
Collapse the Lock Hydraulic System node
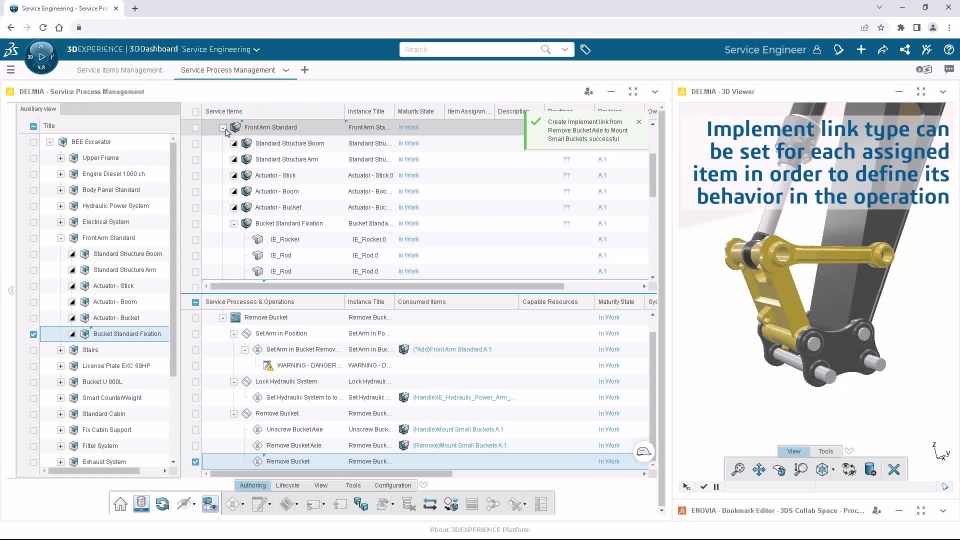pyautogui.click(x=233, y=381)
